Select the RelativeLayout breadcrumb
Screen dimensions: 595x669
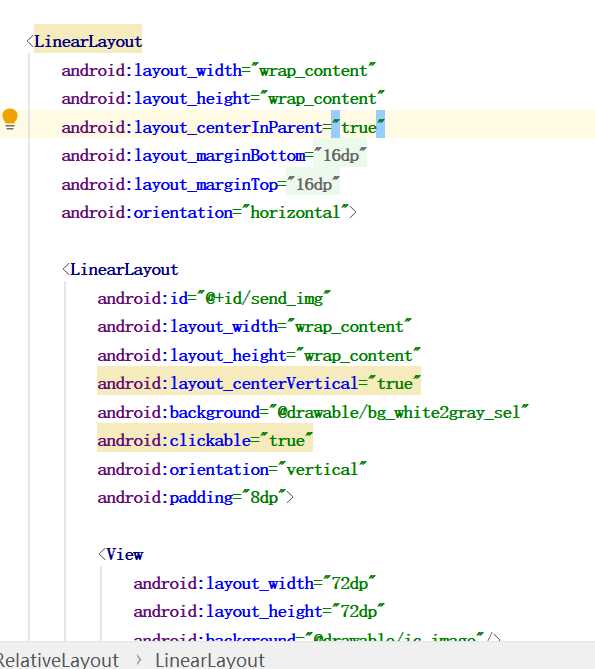coord(59,660)
